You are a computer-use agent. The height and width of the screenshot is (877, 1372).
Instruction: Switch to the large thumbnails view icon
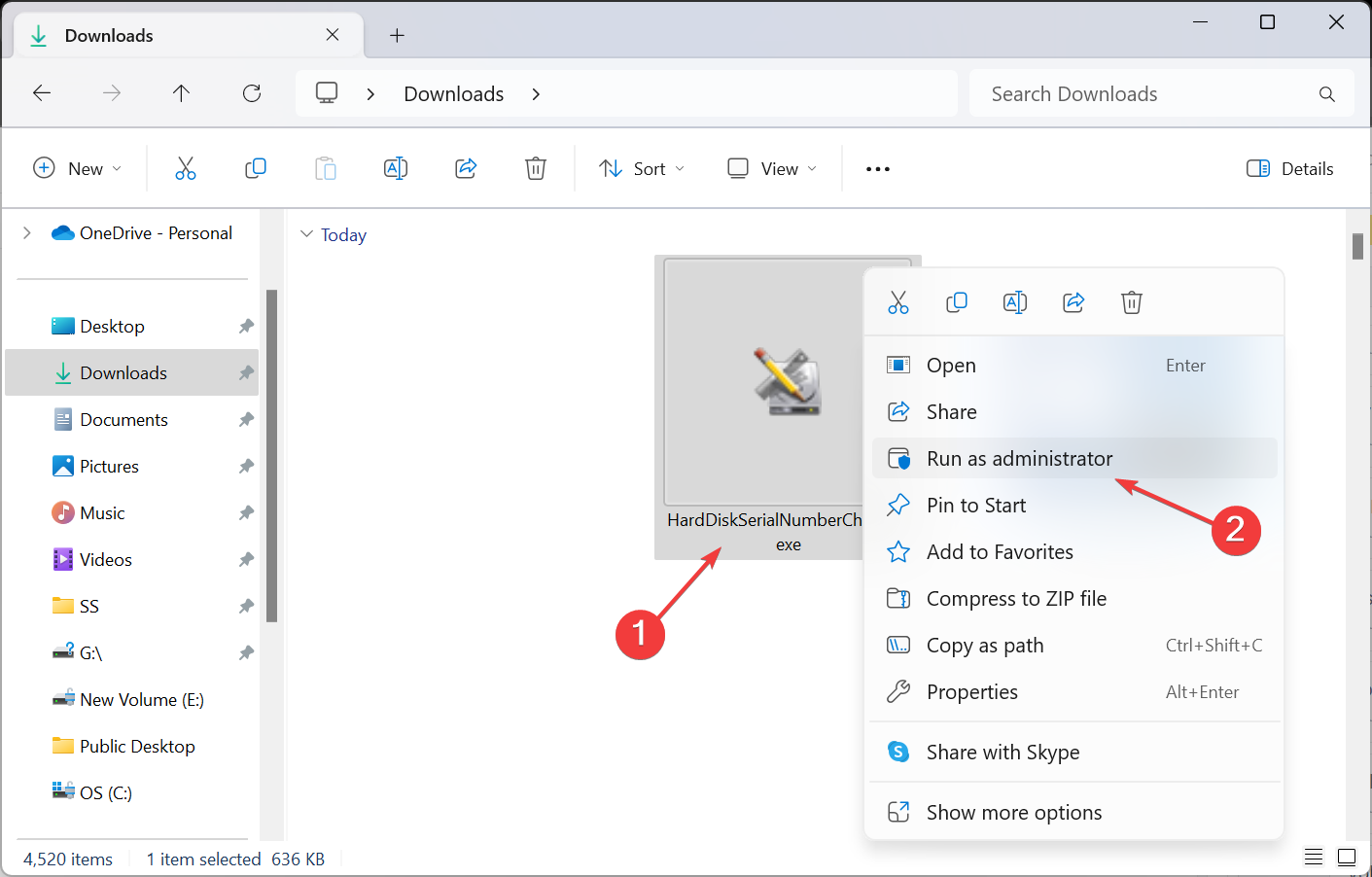[1347, 857]
